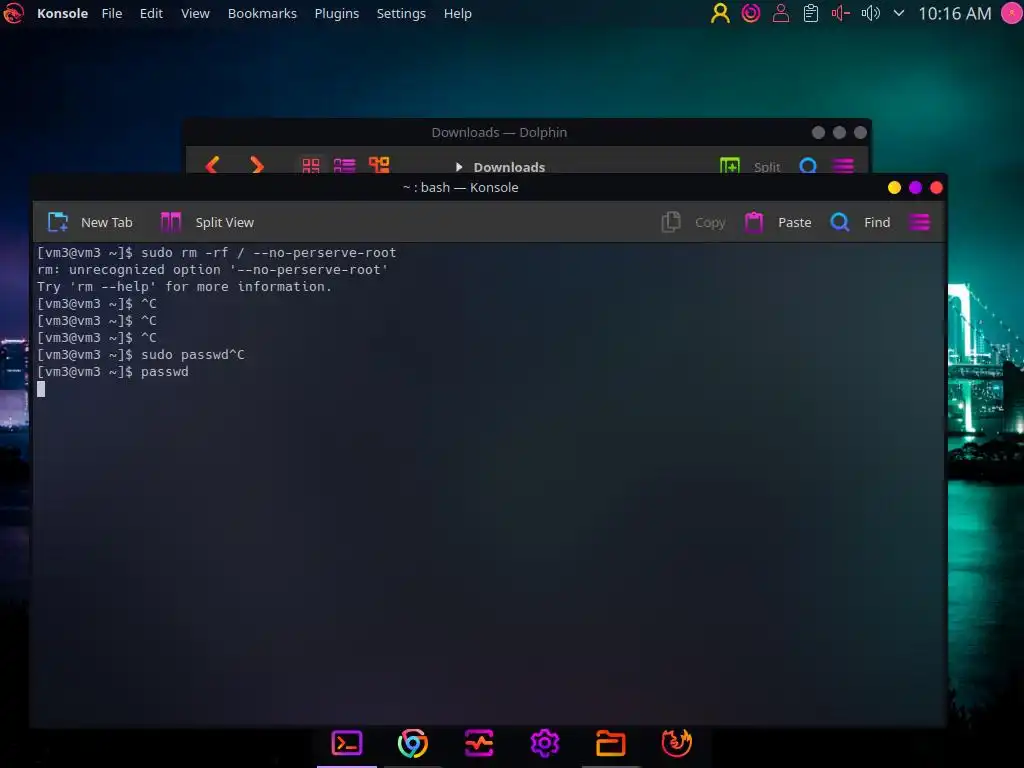This screenshot has width=1024, height=768.
Task: Close Konsole with the red button
Action: (936, 188)
